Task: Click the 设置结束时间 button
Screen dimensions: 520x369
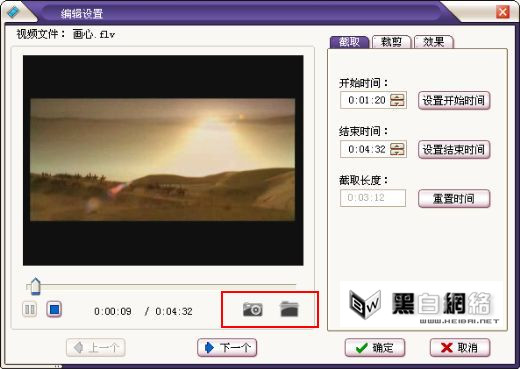Action: point(454,149)
